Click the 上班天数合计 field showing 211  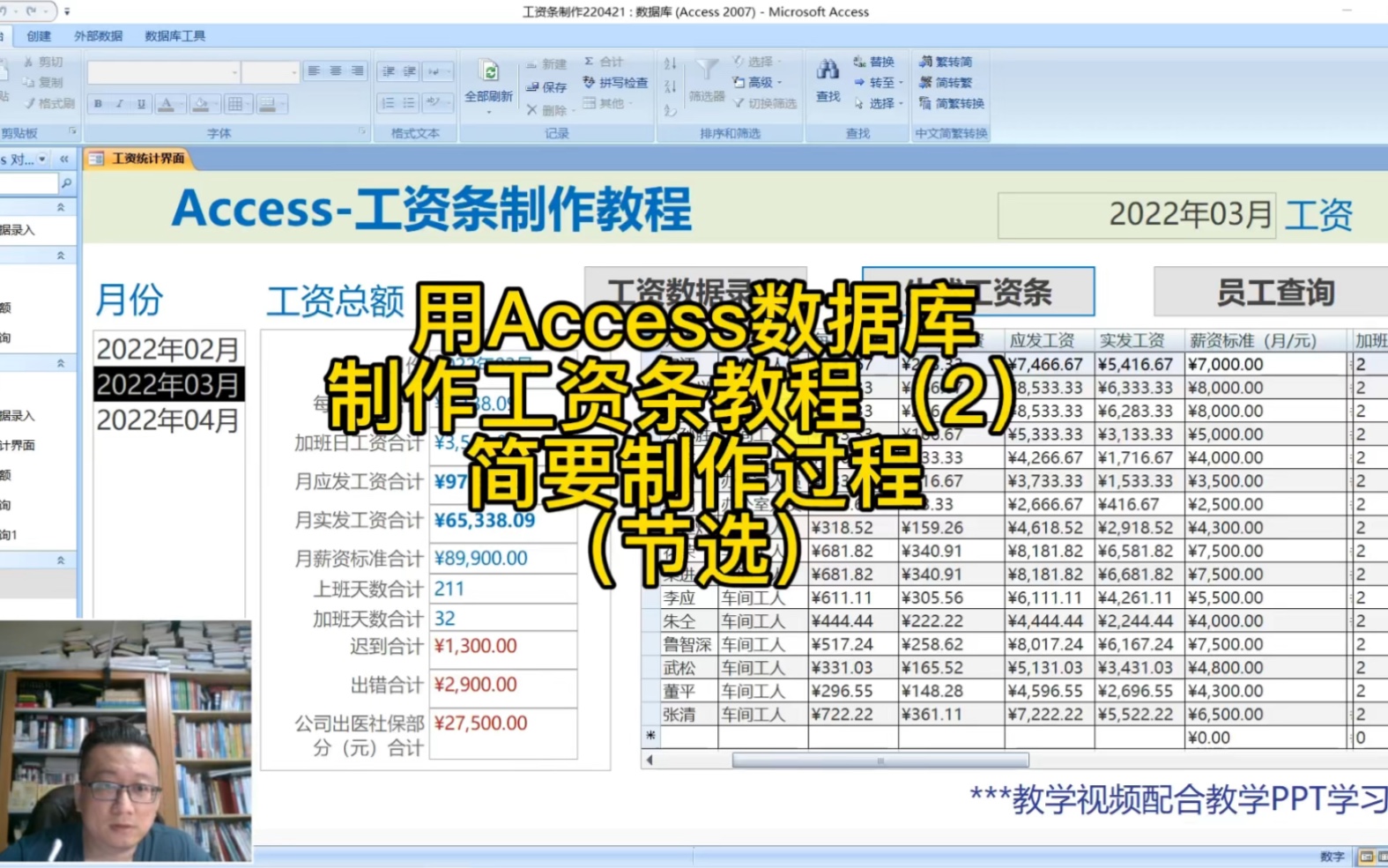pos(503,589)
